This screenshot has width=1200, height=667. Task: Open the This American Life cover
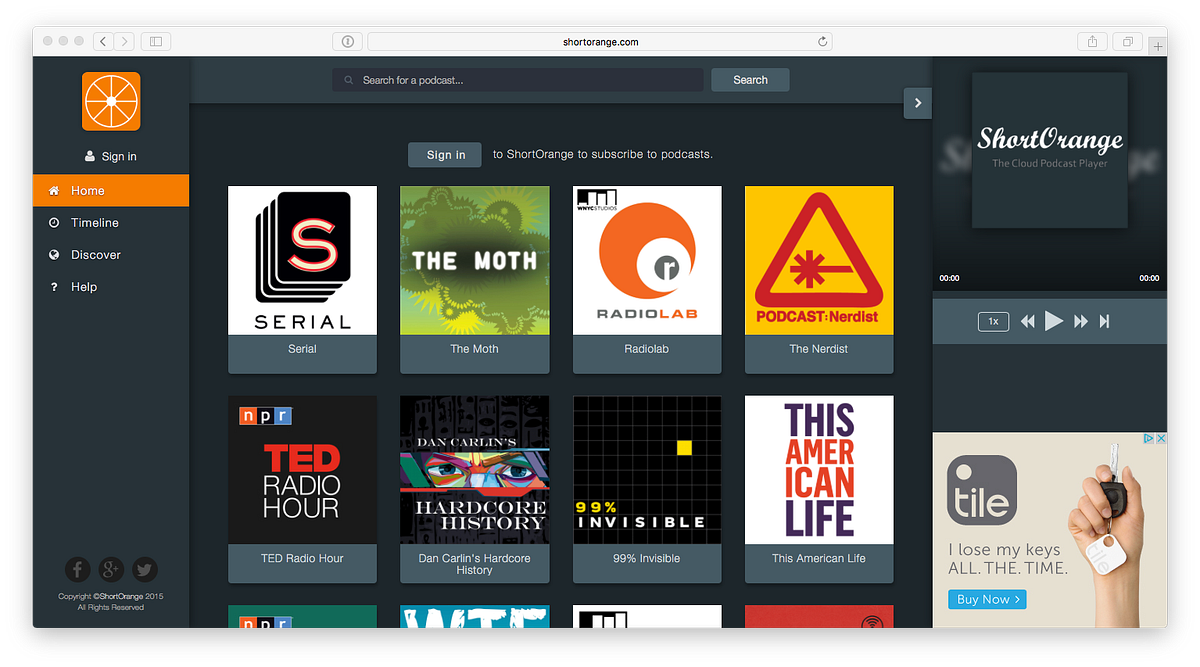point(819,470)
